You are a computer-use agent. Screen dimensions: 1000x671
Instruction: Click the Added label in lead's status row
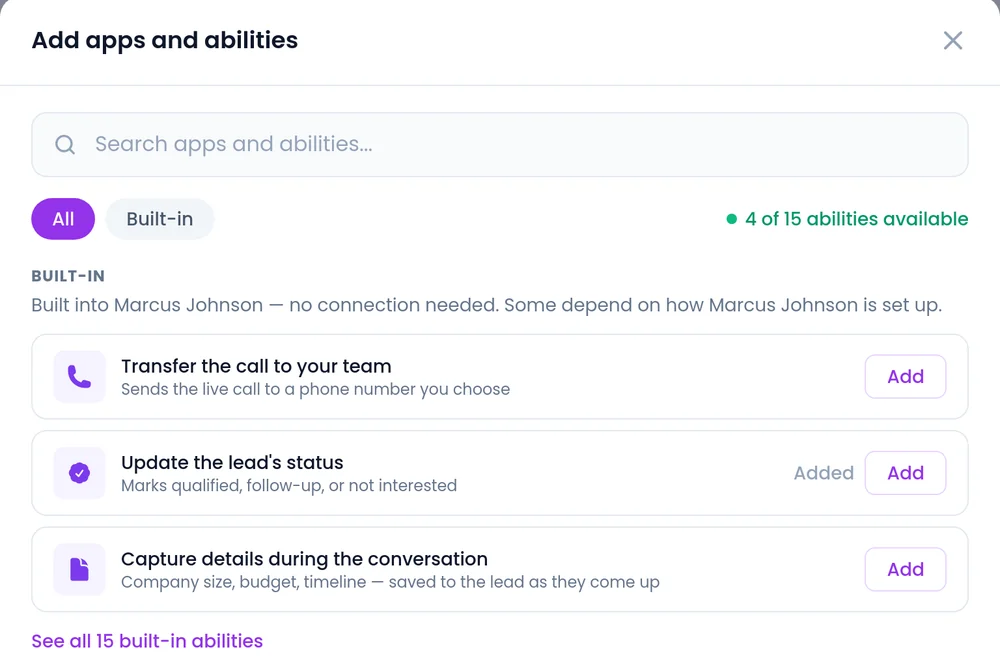click(823, 473)
